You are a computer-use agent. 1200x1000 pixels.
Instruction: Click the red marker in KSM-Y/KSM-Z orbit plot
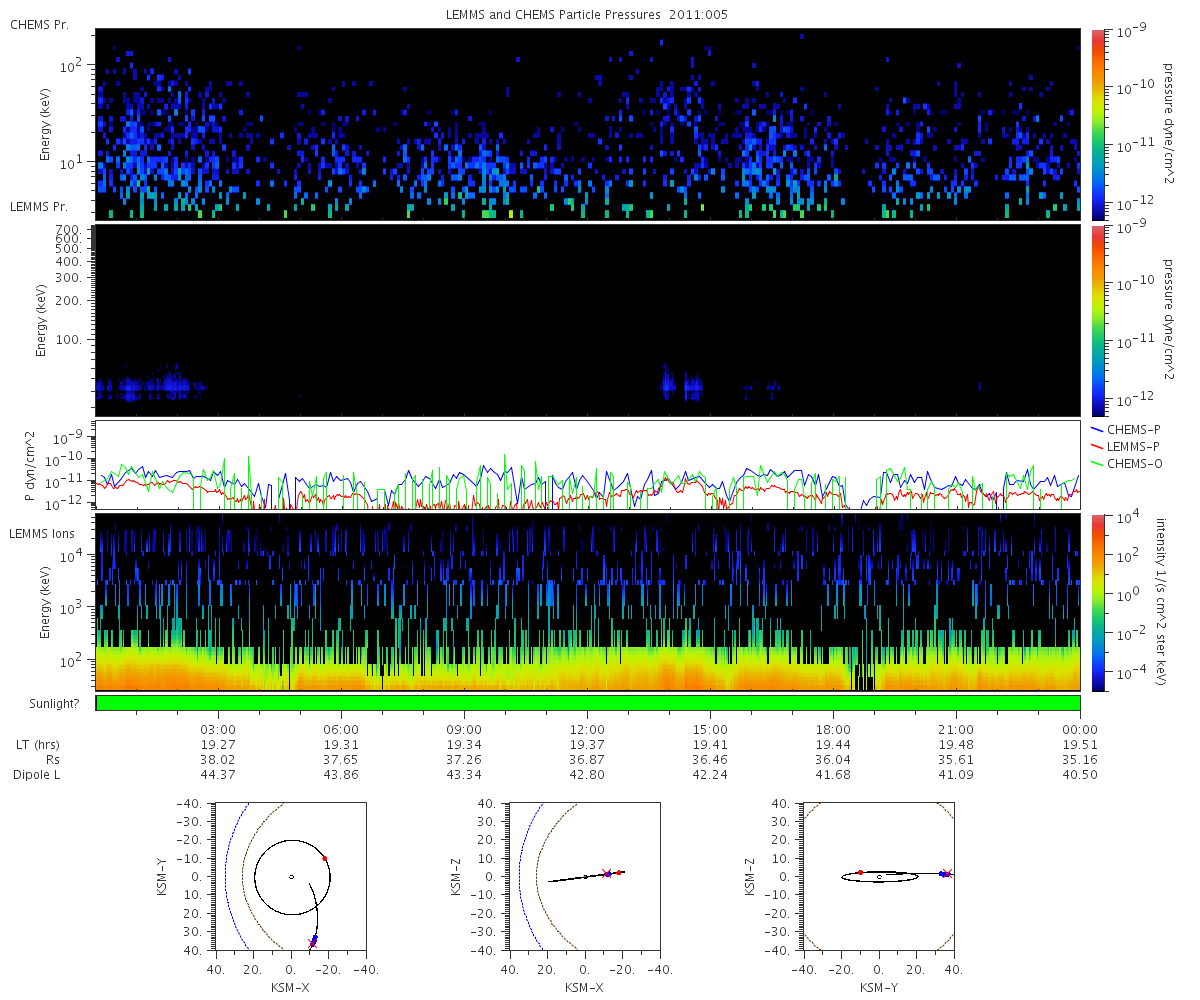tap(860, 872)
